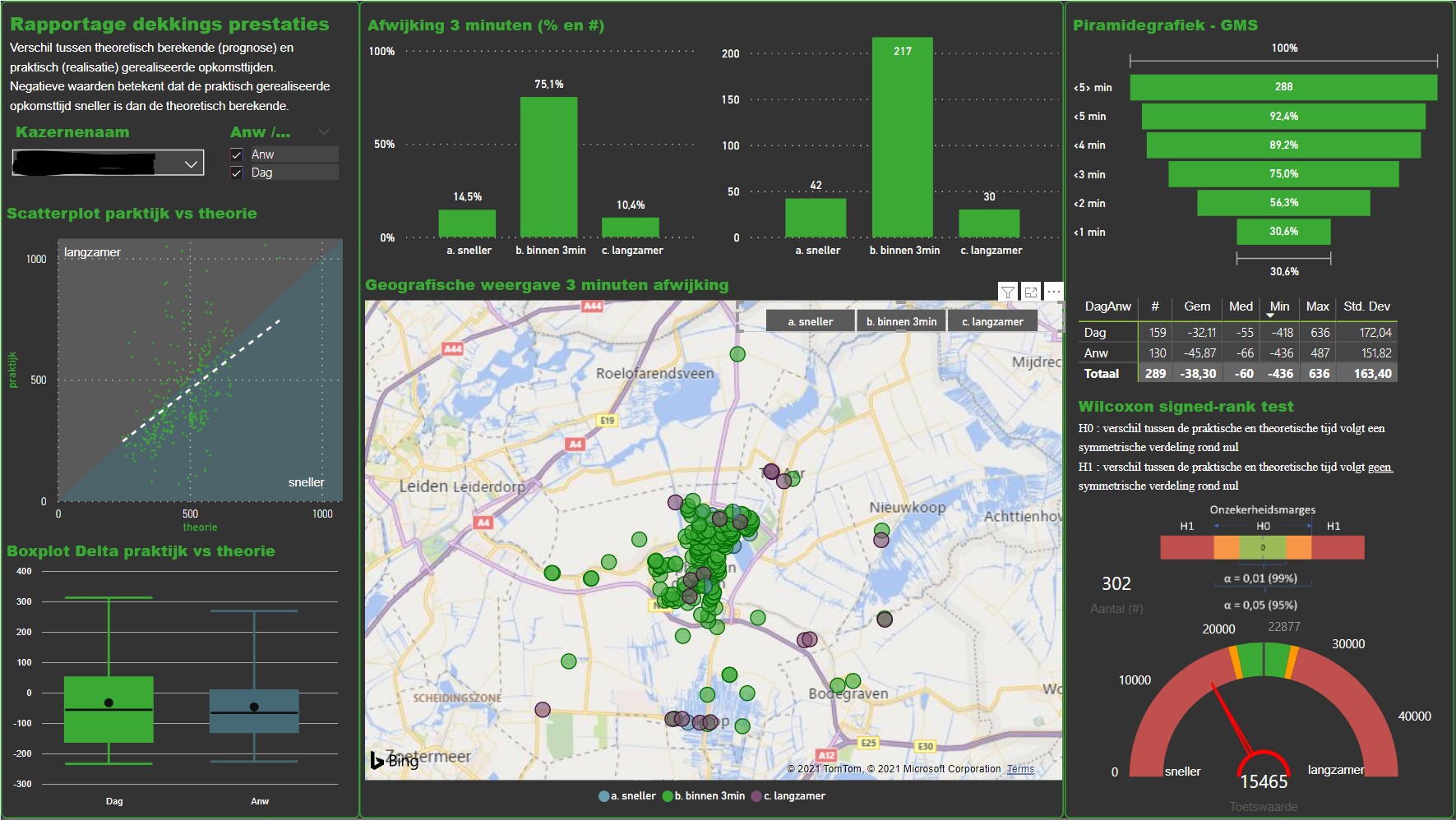Select the funnel bar showing 92,4%
The width and height of the screenshot is (1456, 820).
pyautogui.click(x=1283, y=116)
